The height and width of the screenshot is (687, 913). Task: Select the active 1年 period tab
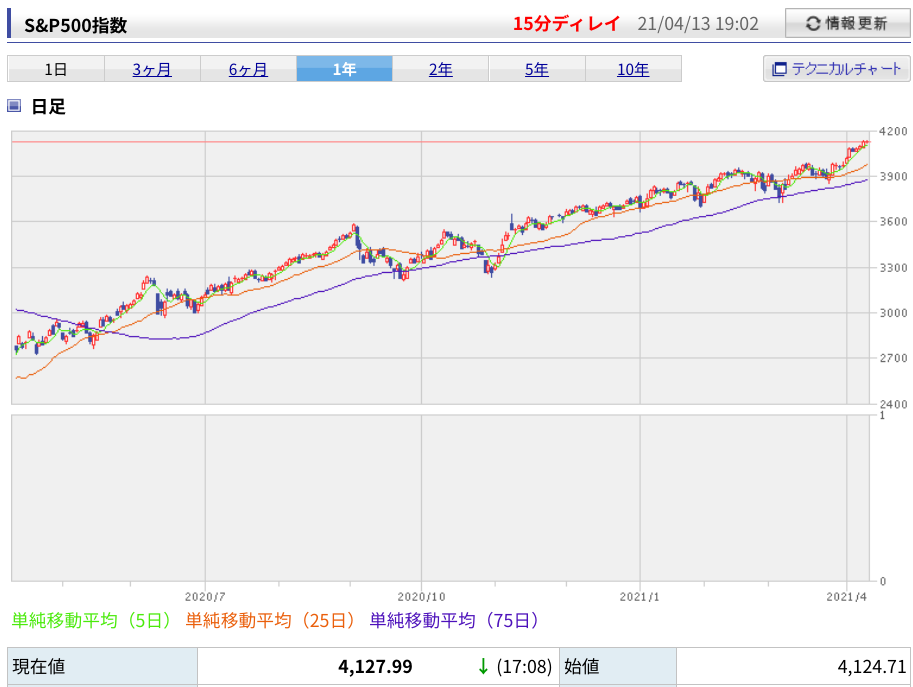[x=344, y=69]
